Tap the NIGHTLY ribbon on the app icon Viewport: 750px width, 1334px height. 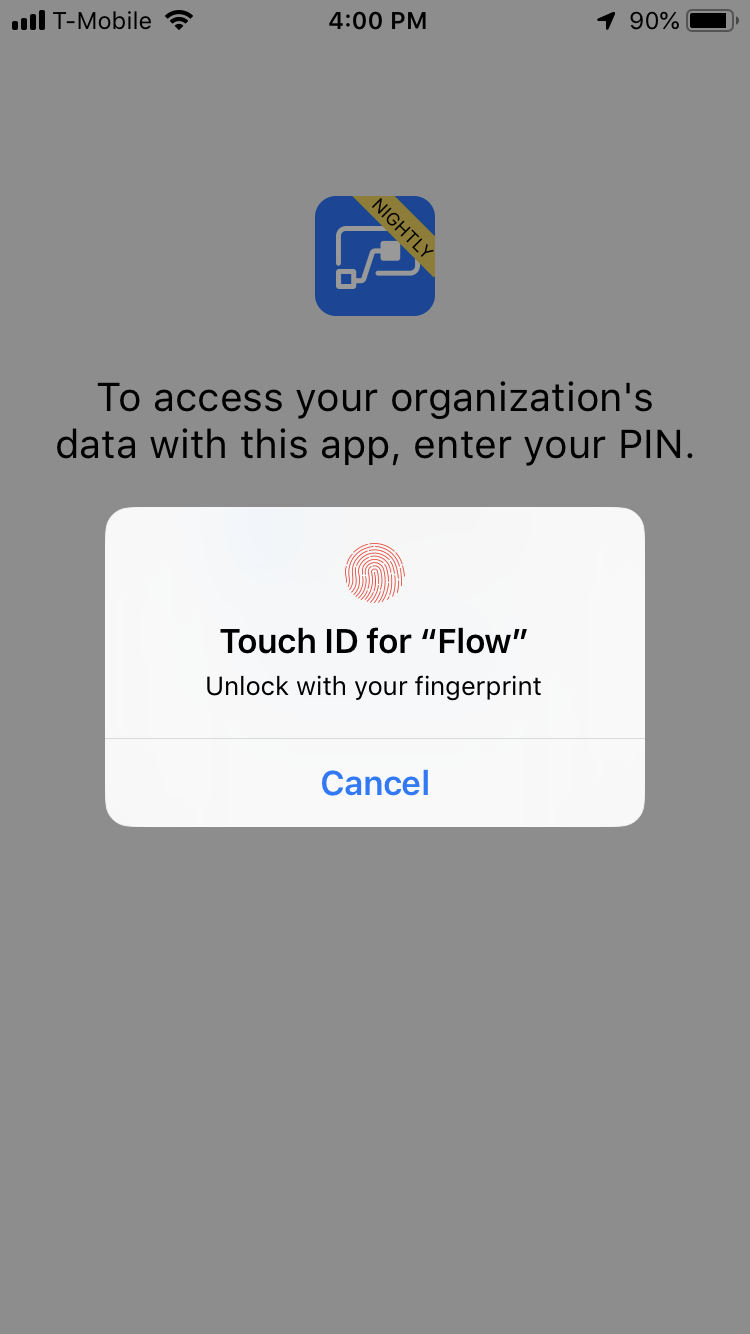[402, 228]
